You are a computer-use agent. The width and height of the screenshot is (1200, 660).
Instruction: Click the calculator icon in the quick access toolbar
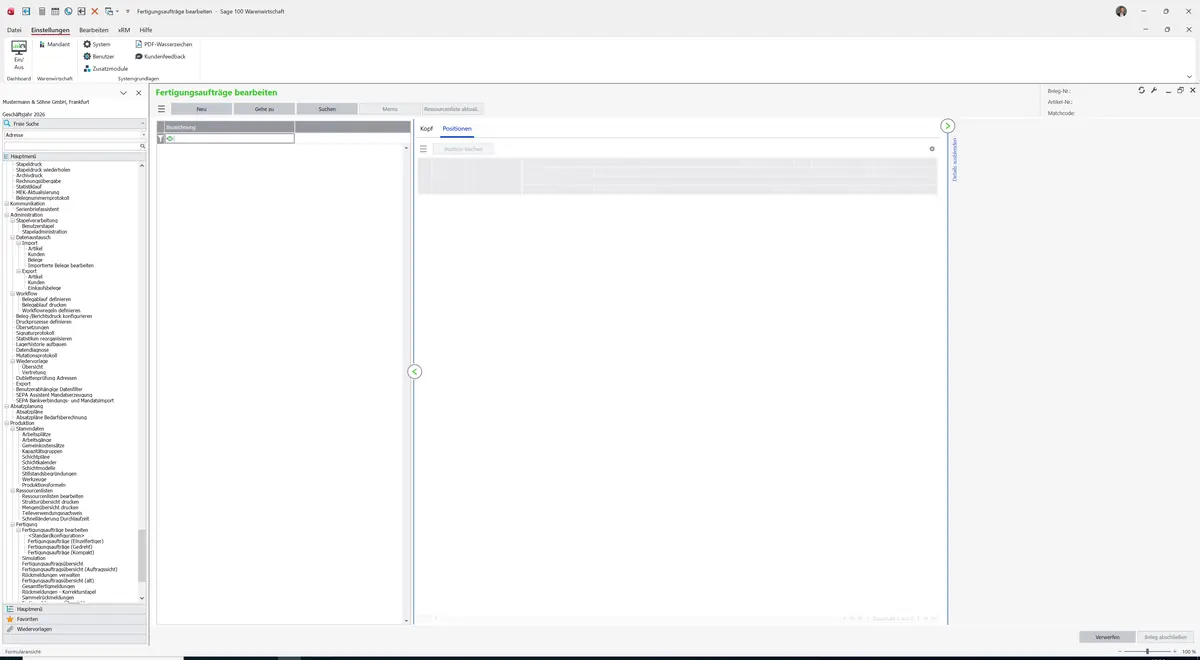click(40, 10)
